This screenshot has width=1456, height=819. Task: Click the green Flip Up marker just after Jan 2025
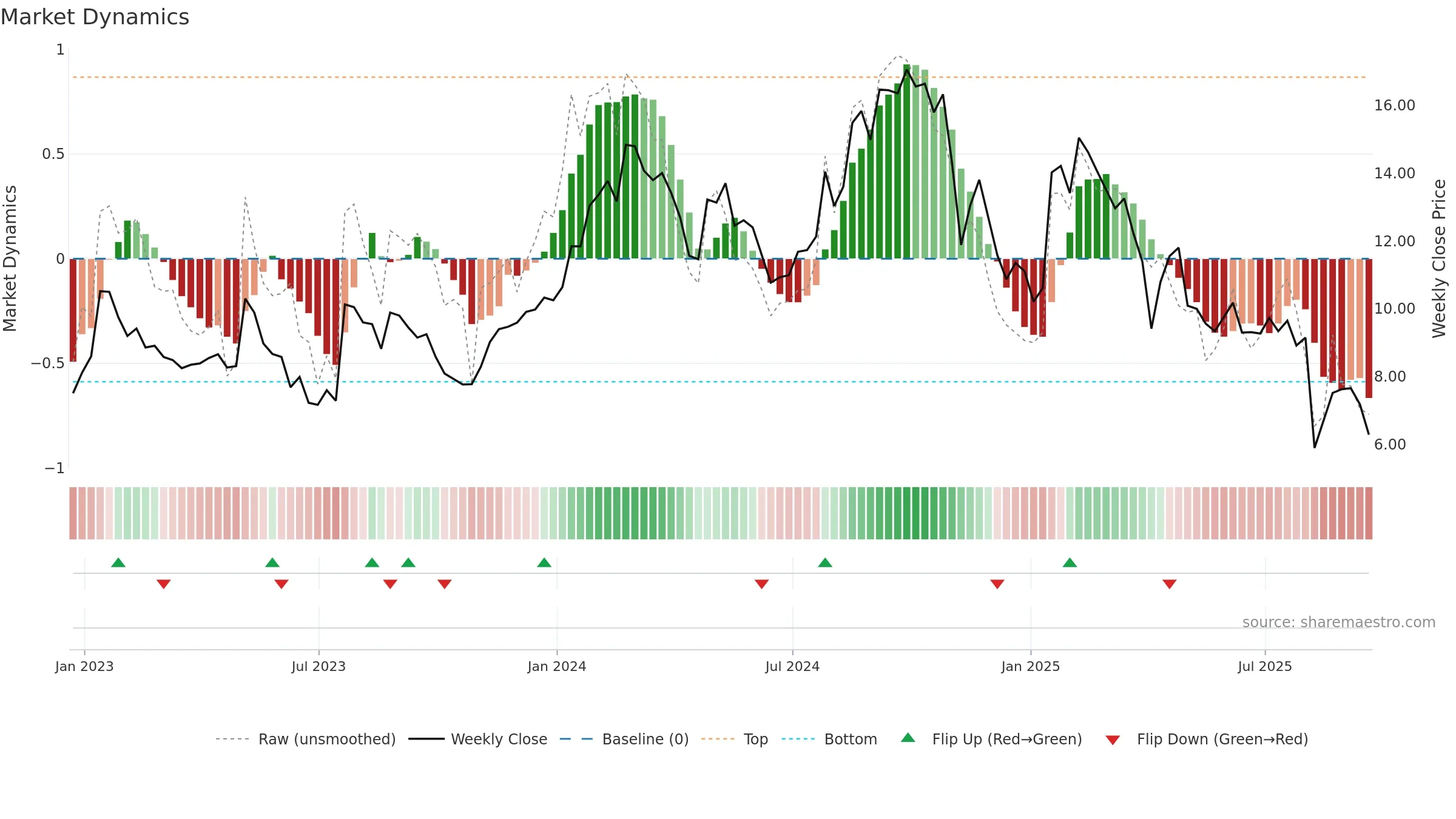point(1070,562)
